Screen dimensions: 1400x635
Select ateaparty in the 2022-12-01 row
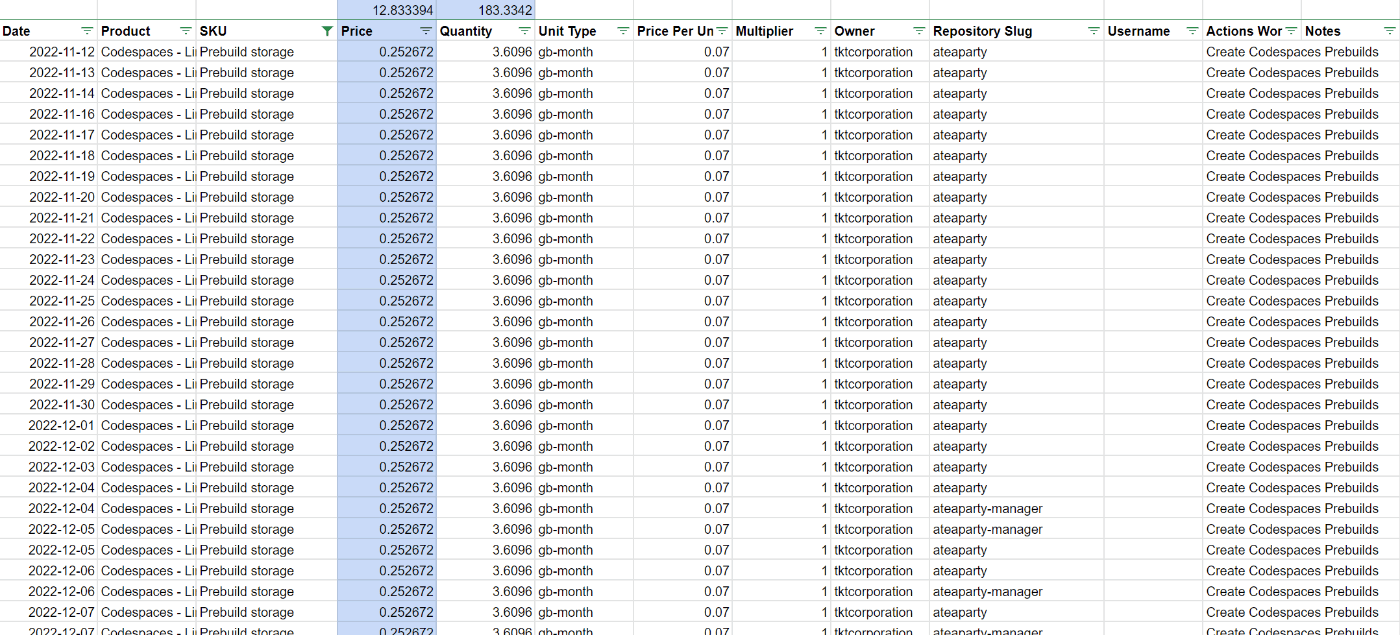[1017, 425]
